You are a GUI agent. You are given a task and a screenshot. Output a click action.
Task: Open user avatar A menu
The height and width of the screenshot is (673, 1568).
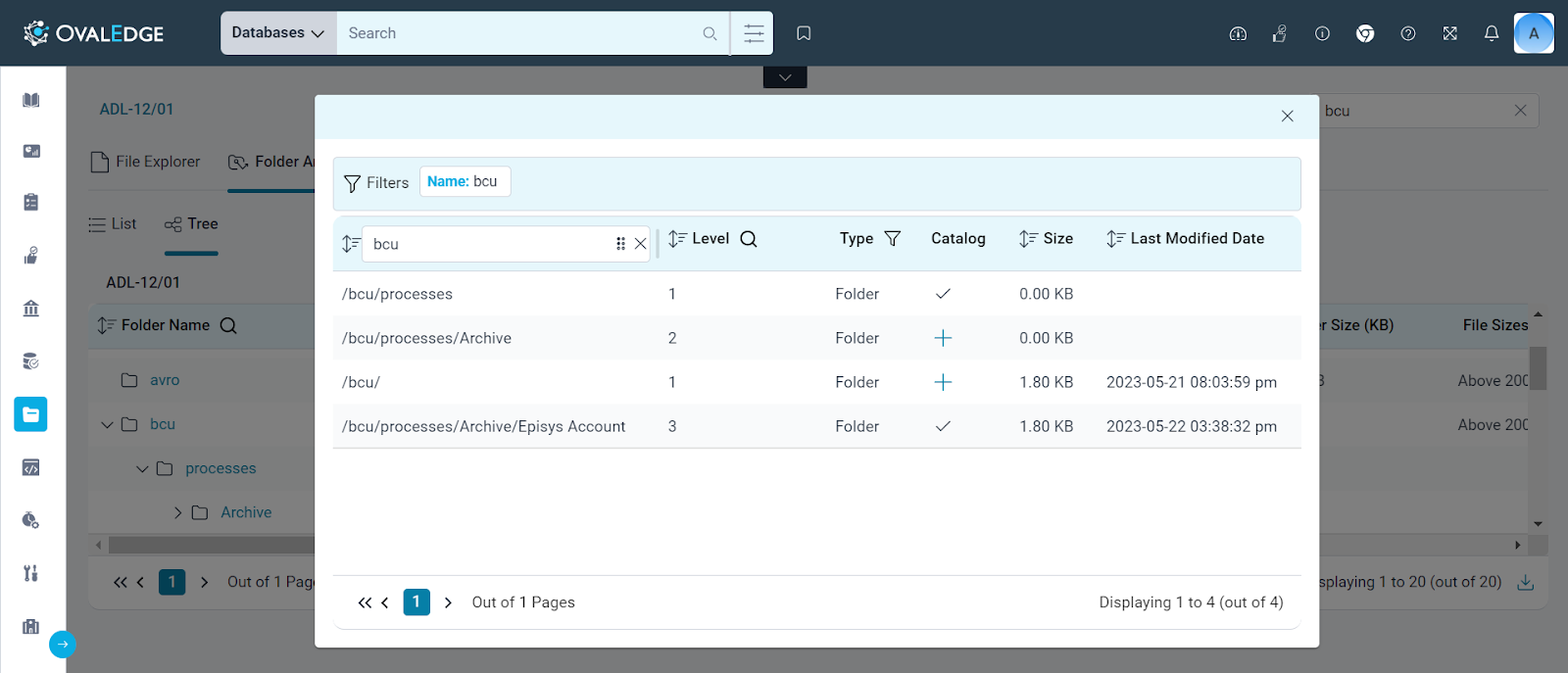coord(1534,33)
